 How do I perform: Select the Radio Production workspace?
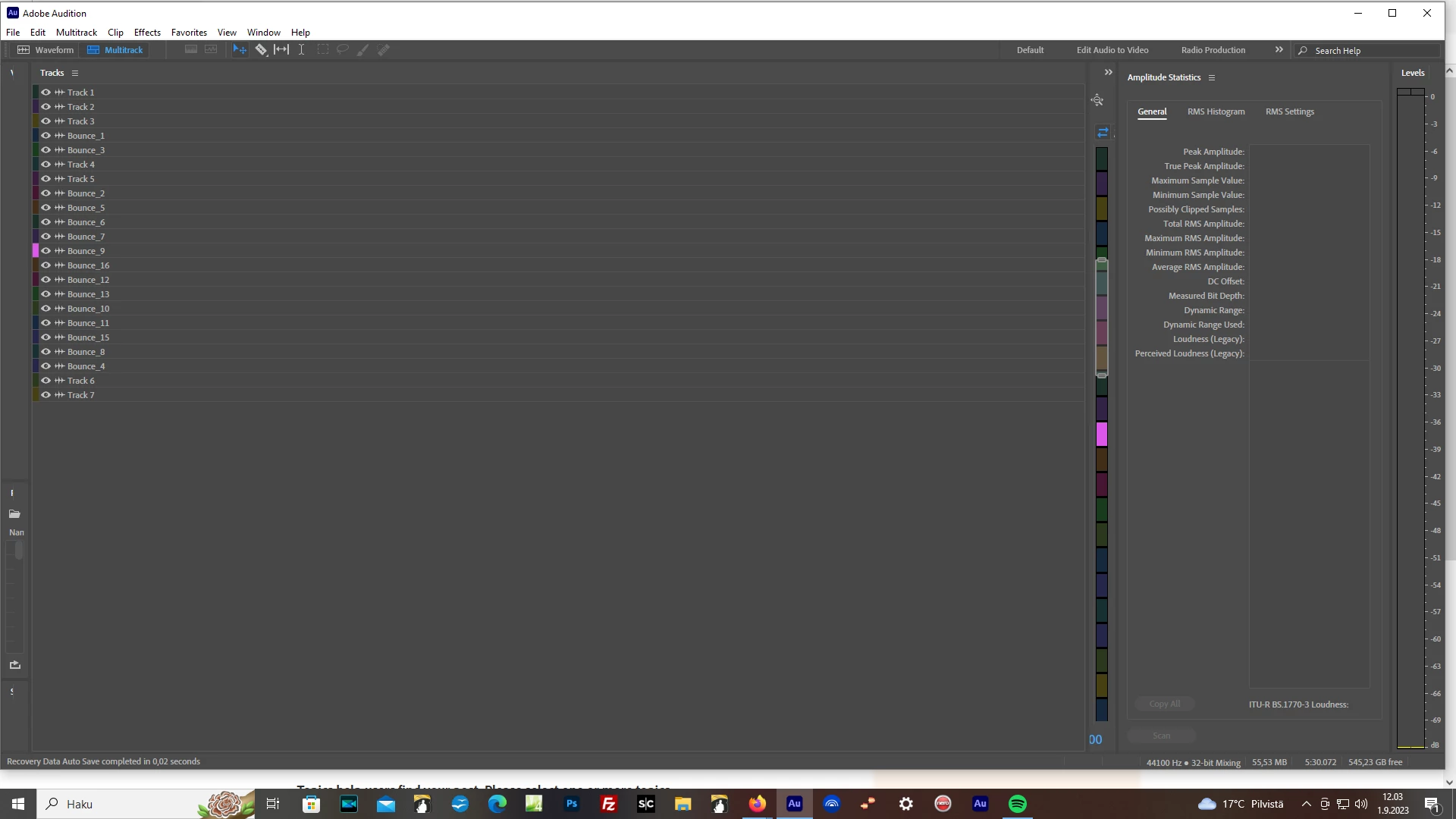point(1213,50)
